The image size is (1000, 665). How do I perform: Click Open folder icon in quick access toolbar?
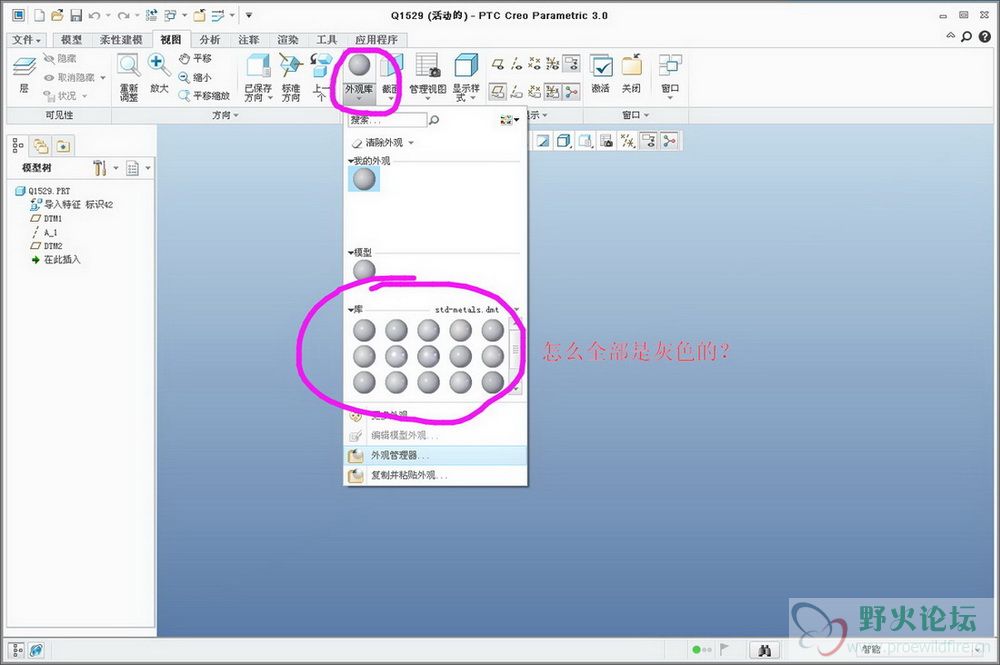(x=57, y=15)
